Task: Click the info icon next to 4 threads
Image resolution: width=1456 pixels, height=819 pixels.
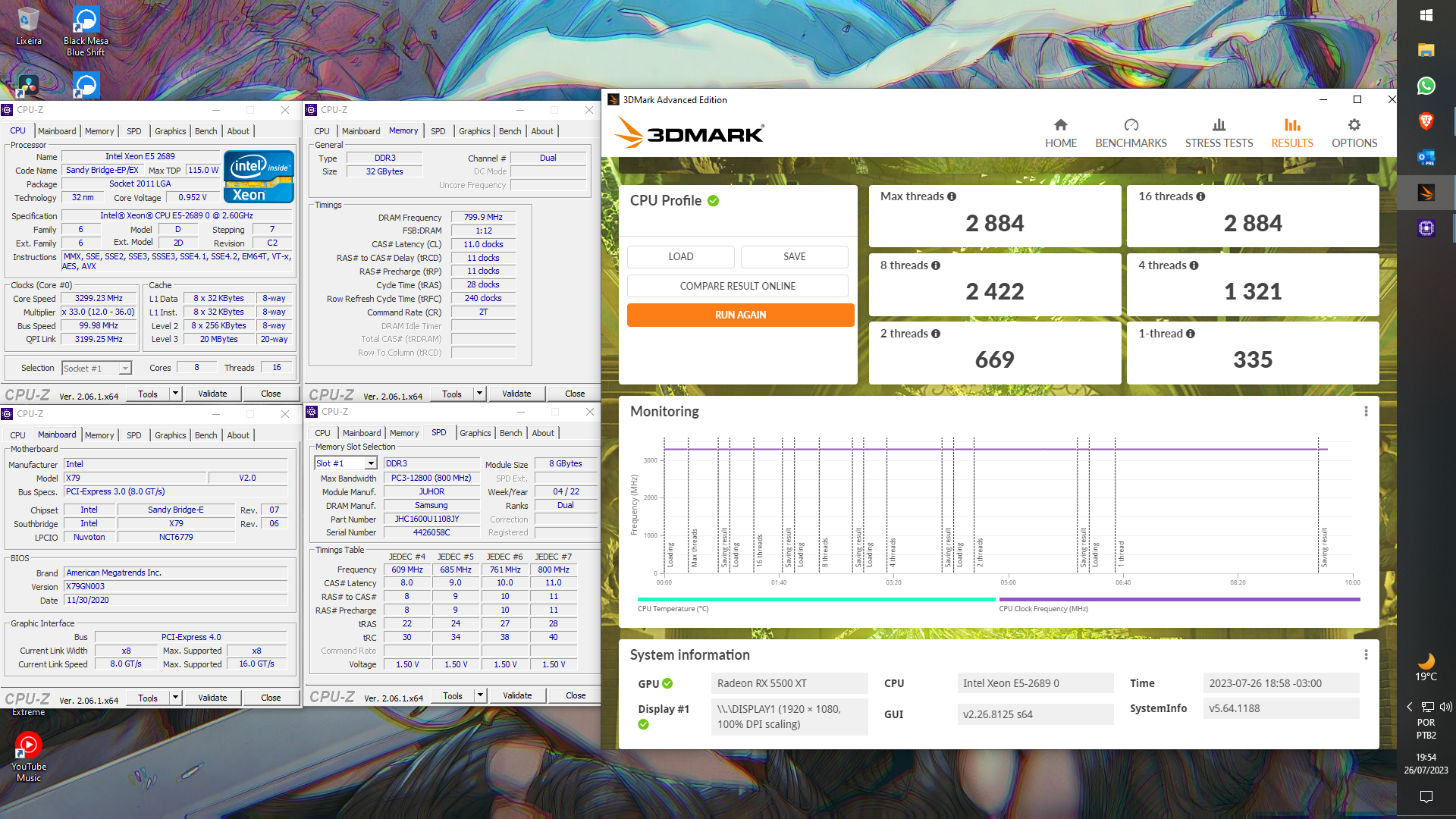Action: tap(1194, 265)
